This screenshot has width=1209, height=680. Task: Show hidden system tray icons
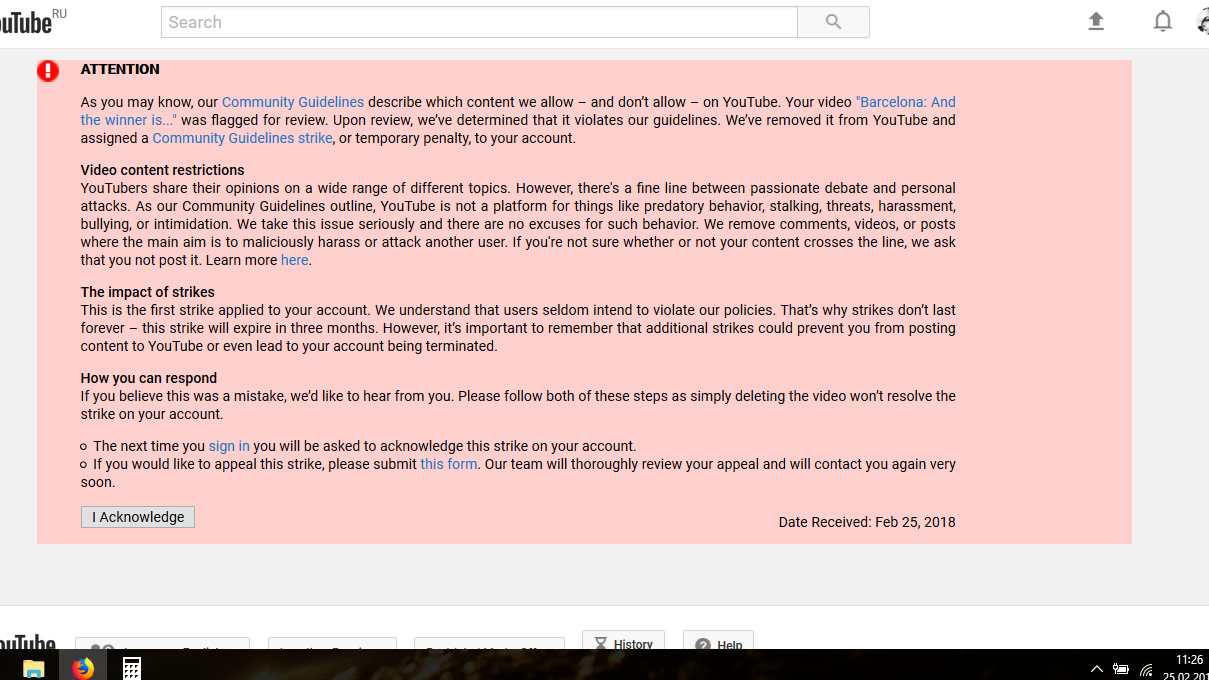[1096, 669]
